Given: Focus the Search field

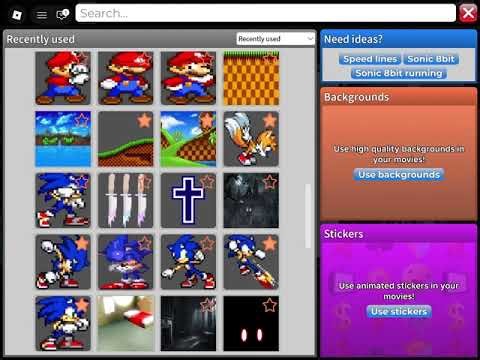Looking at the screenshot, I should [266, 13].
